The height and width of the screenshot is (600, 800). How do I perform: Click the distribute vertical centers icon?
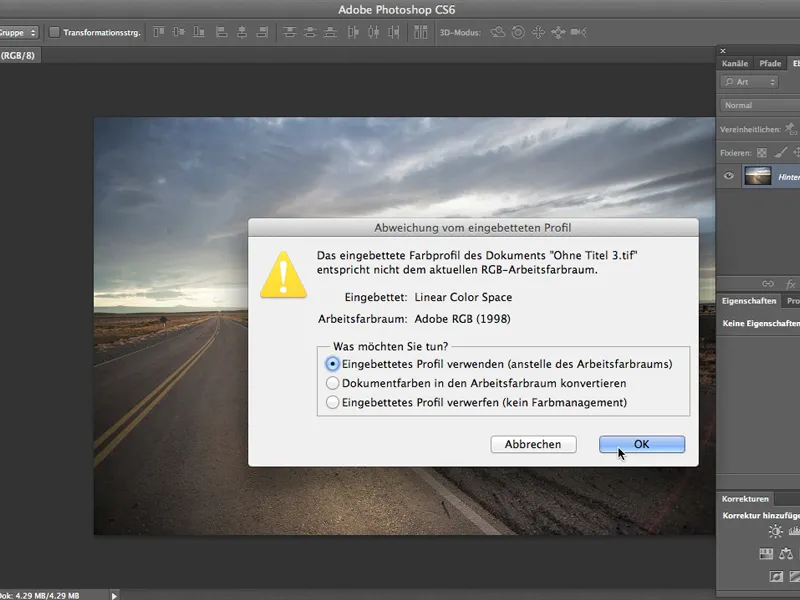tap(310, 32)
